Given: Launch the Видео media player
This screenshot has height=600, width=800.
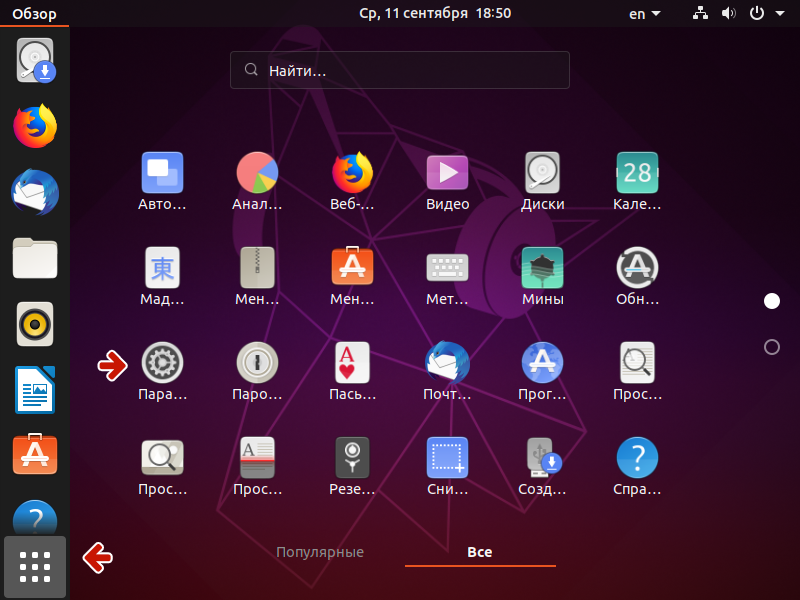Looking at the screenshot, I should click(447, 172).
